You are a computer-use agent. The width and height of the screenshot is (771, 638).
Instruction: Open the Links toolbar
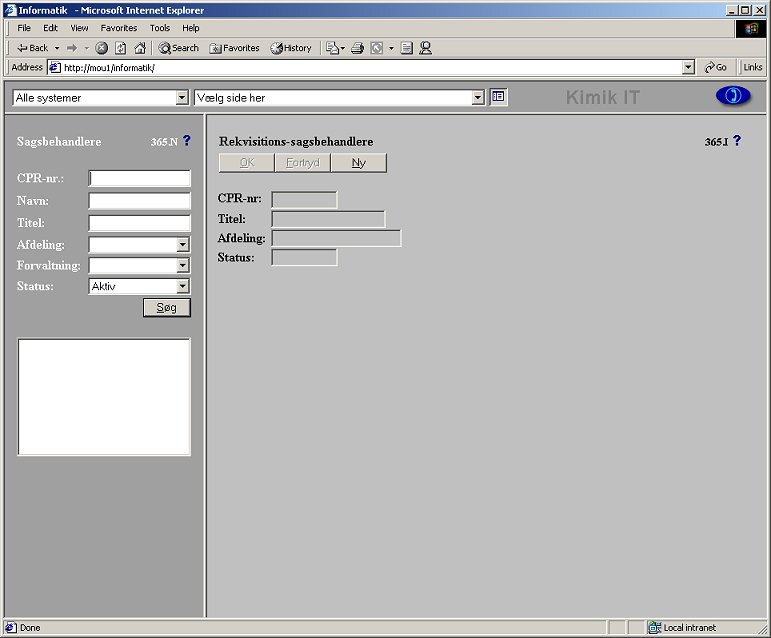pos(752,67)
